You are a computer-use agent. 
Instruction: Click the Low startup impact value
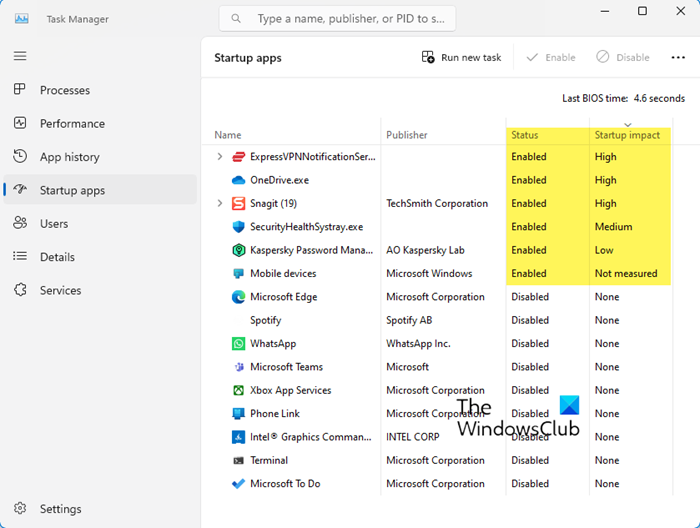[604, 250]
